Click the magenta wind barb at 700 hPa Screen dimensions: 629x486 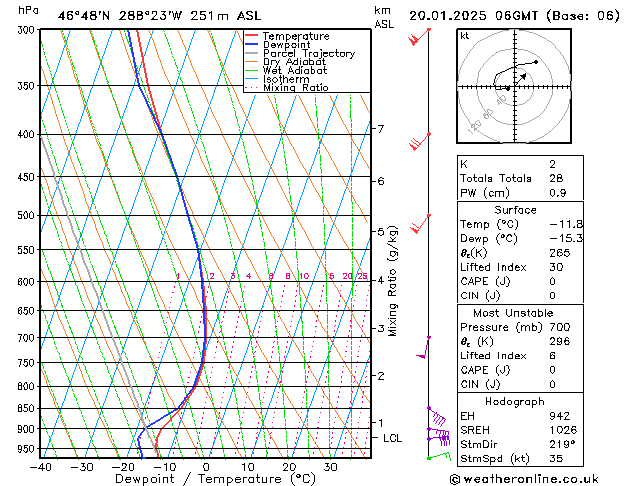point(424,347)
